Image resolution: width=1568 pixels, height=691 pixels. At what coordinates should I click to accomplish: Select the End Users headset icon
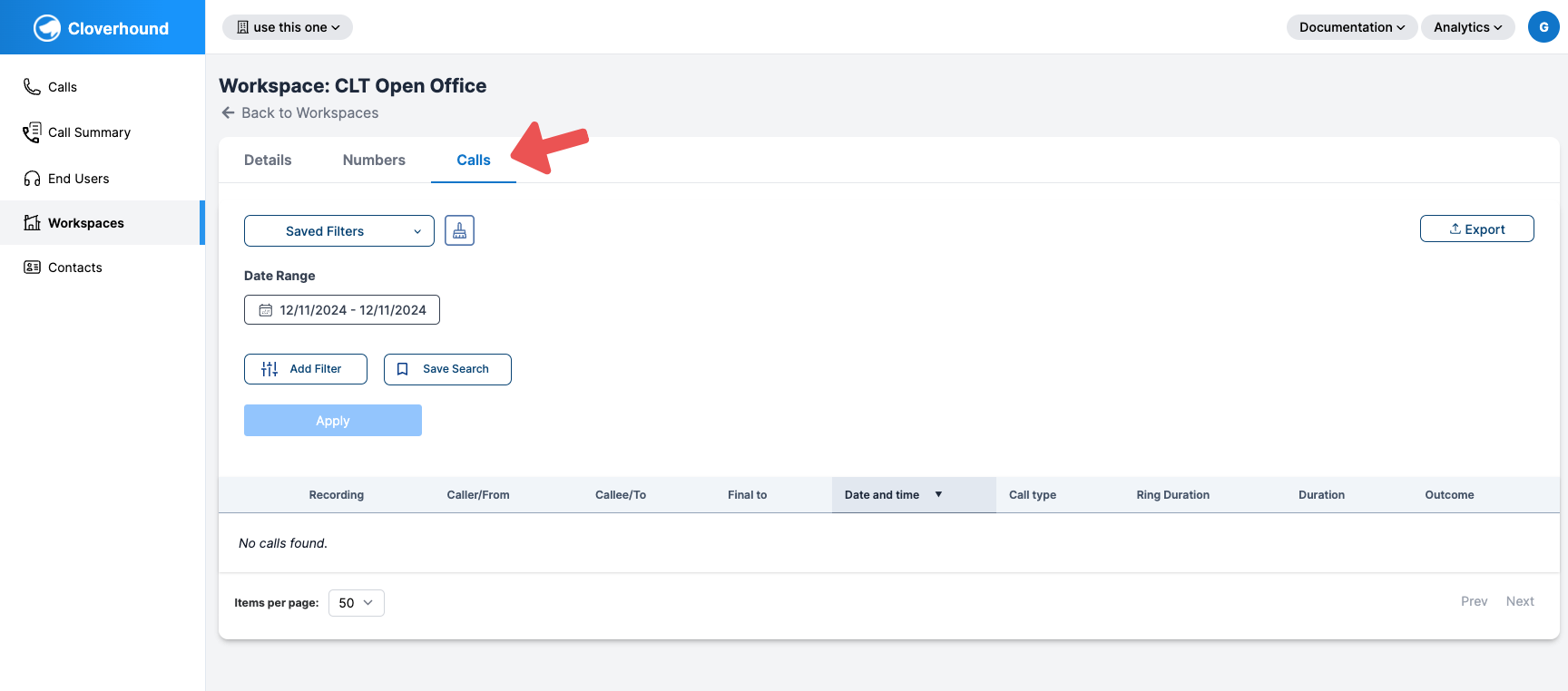[x=32, y=179]
